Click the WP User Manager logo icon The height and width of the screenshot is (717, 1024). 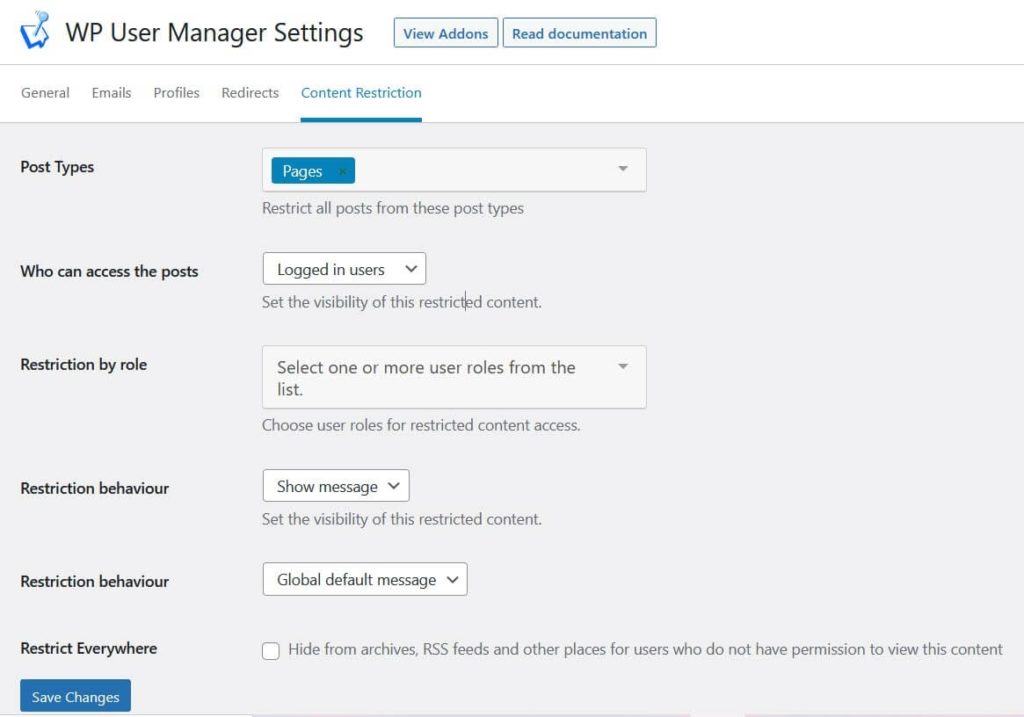tap(35, 31)
